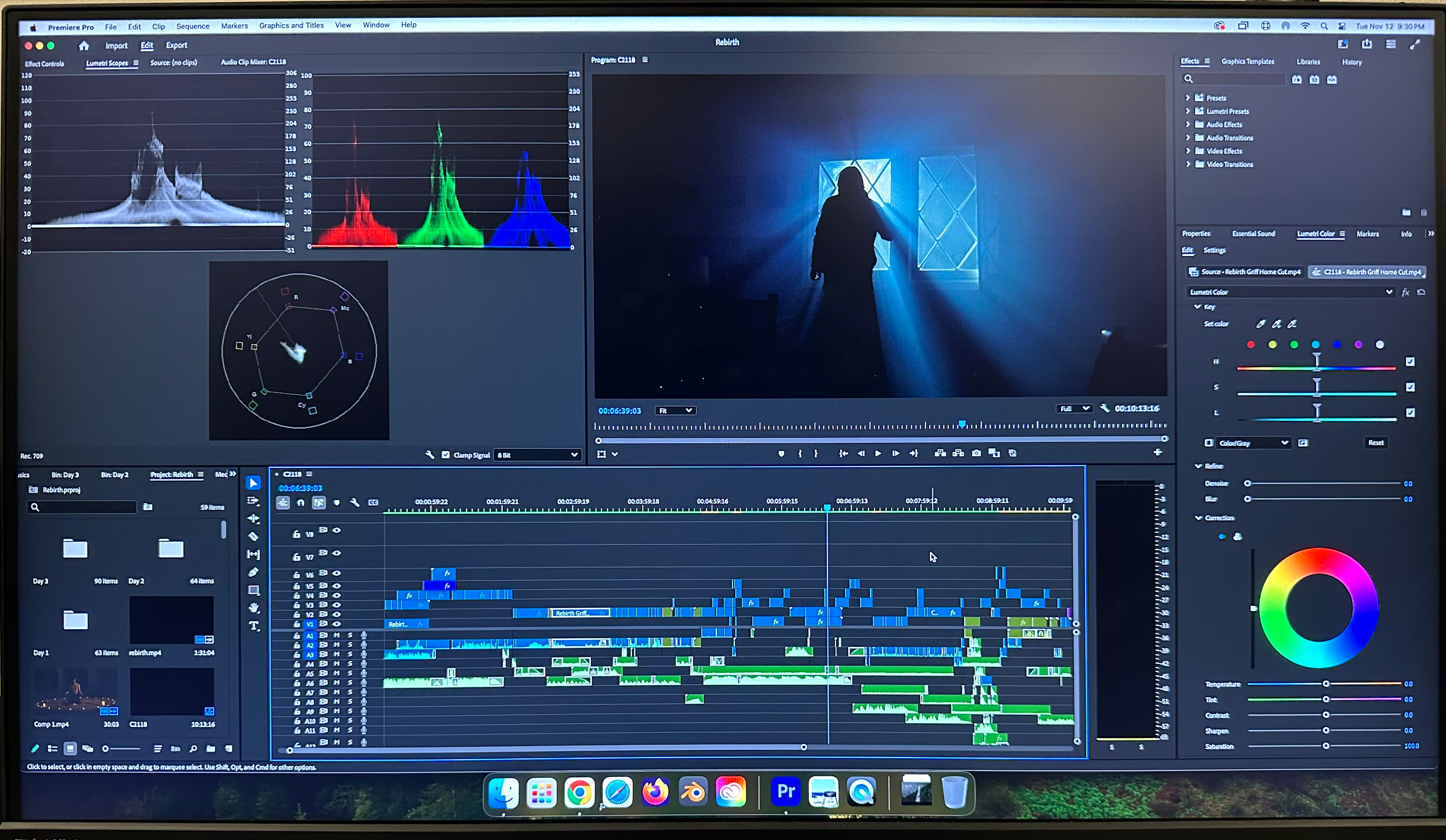Viewport: 1446px width, 840px height.
Task: Select the Type tool
Action: (254, 625)
